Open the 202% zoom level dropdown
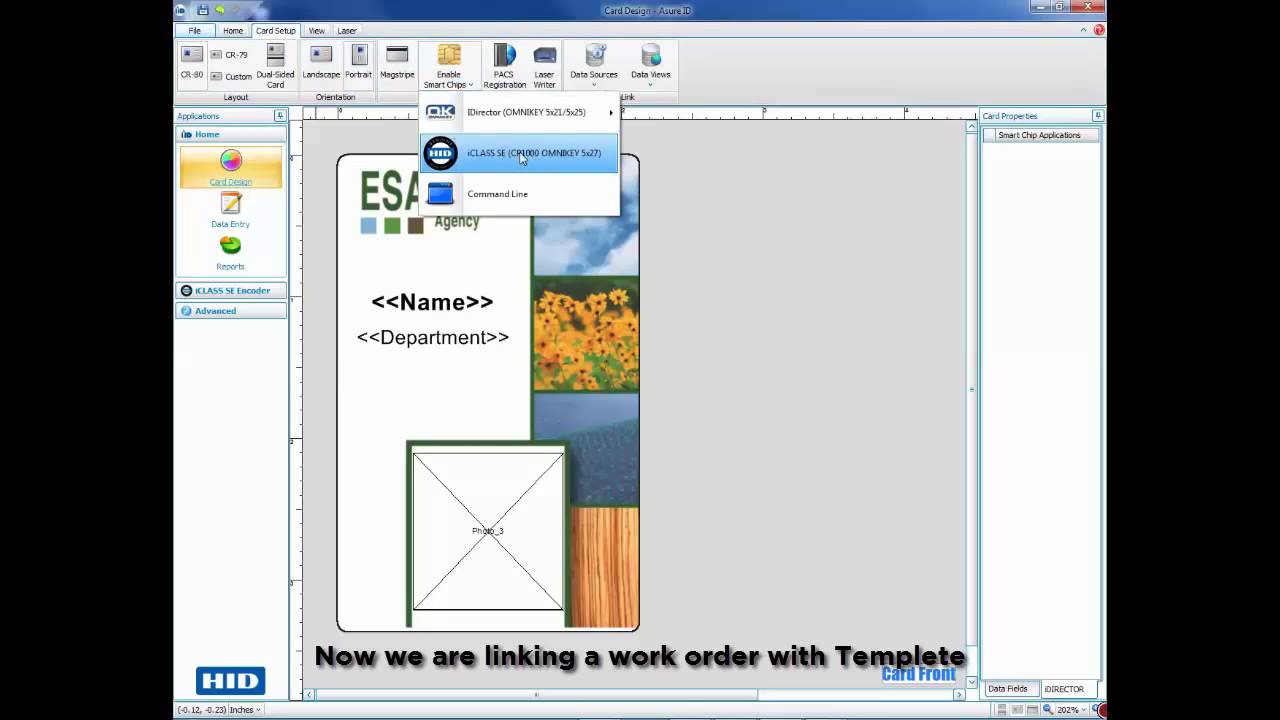 1072,710
